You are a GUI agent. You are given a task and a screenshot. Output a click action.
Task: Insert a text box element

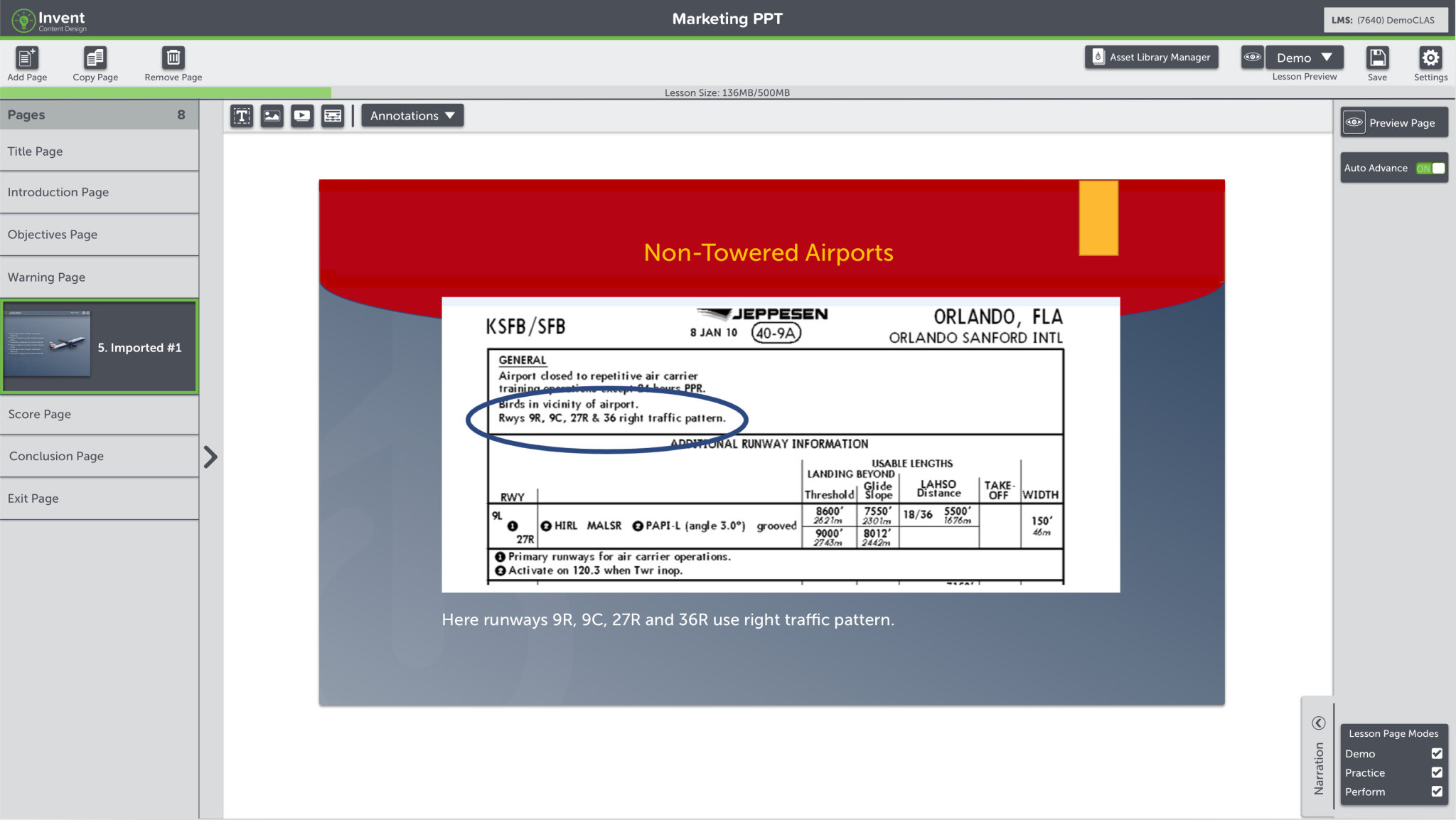coord(242,115)
